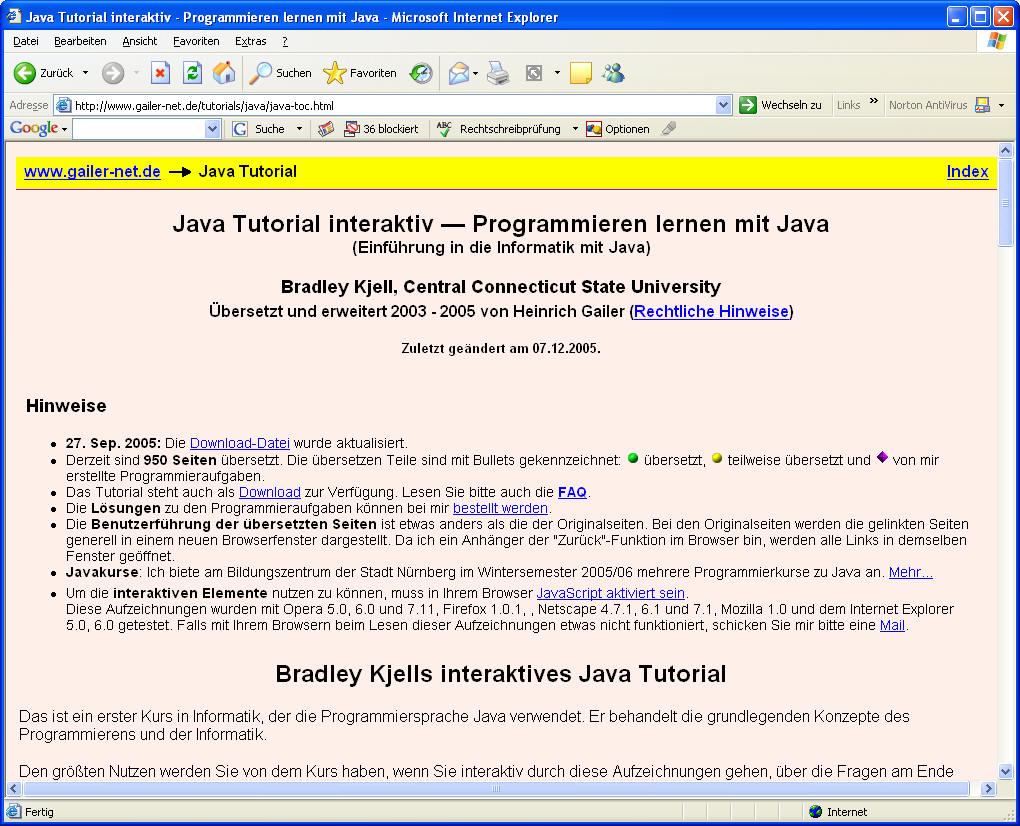
Task: Open the Favoriten star panel
Action: point(360,73)
